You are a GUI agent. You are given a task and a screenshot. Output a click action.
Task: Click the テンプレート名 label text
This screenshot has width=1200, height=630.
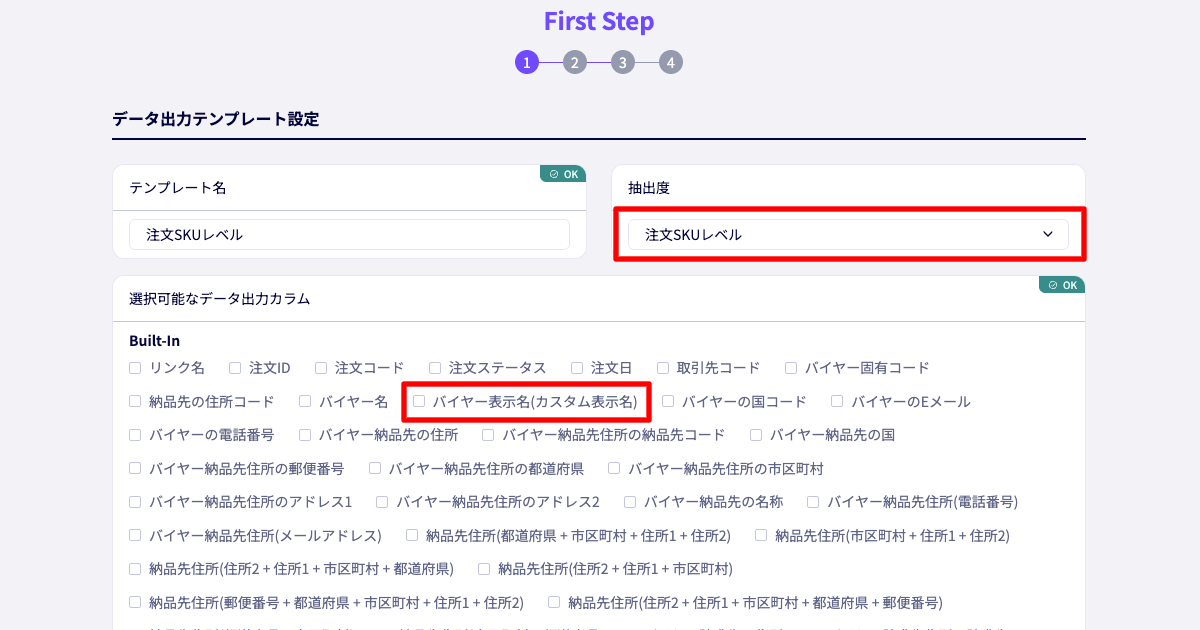(177, 187)
